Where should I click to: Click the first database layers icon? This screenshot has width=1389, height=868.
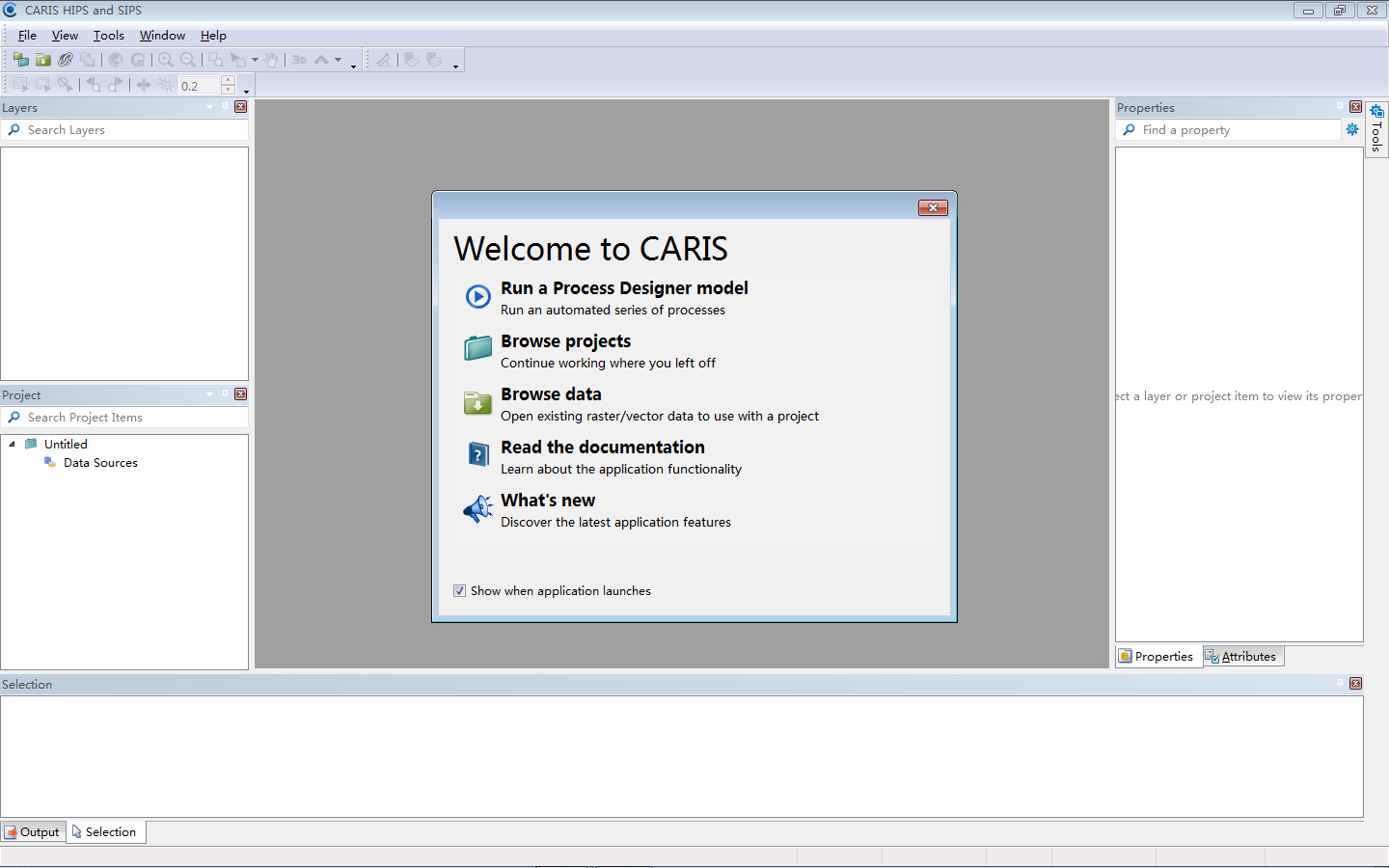[412, 60]
